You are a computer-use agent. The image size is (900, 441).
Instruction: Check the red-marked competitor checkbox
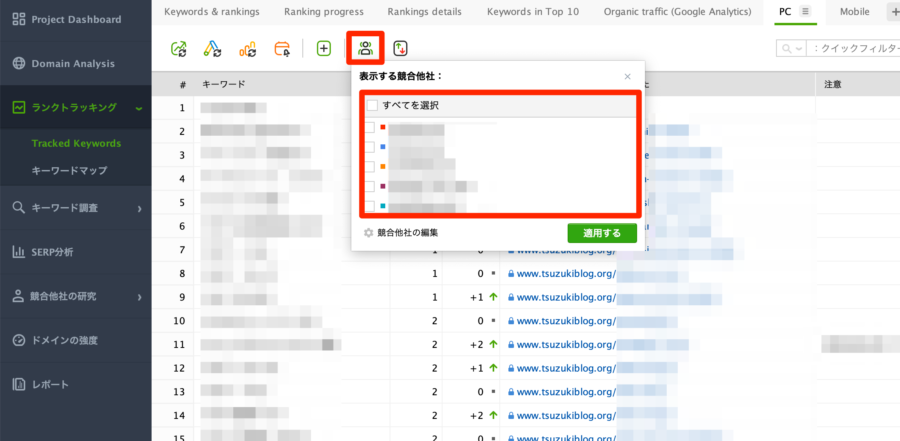pyautogui.click(x=370, y=127)
